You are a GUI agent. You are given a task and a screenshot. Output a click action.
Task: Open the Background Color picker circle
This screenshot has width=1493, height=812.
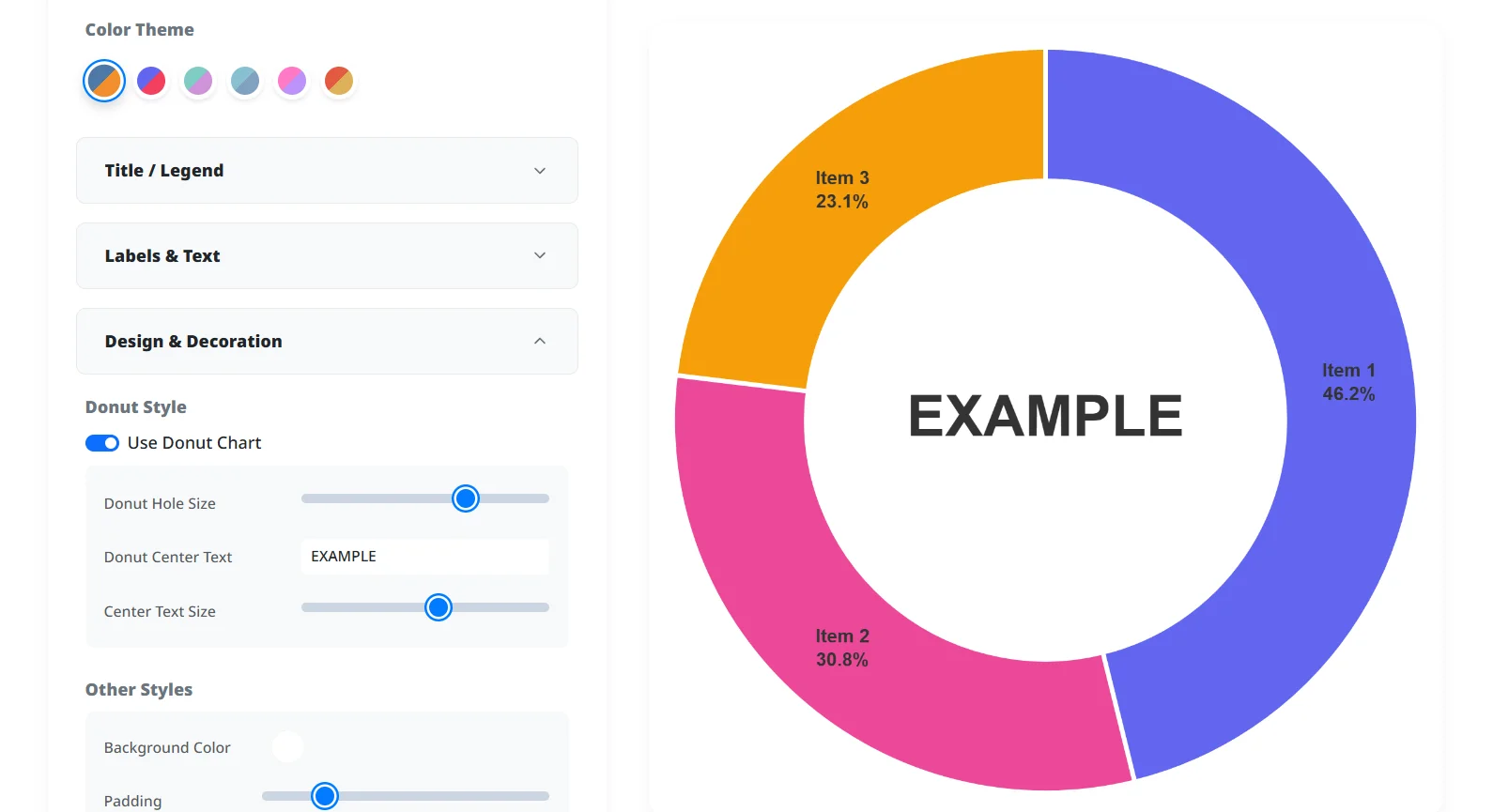287,747
